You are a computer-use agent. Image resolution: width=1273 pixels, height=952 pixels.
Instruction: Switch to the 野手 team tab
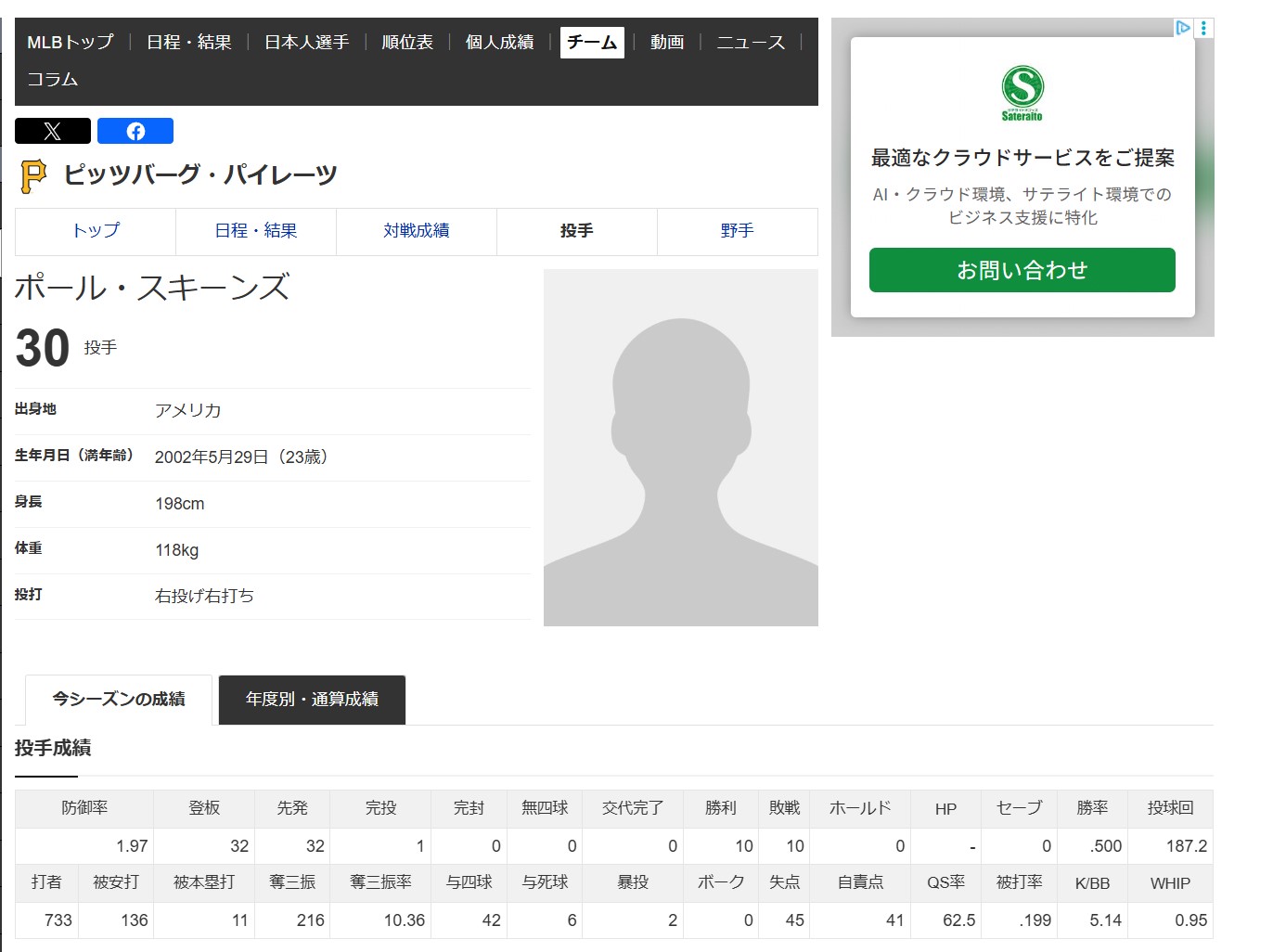[738, 231]
